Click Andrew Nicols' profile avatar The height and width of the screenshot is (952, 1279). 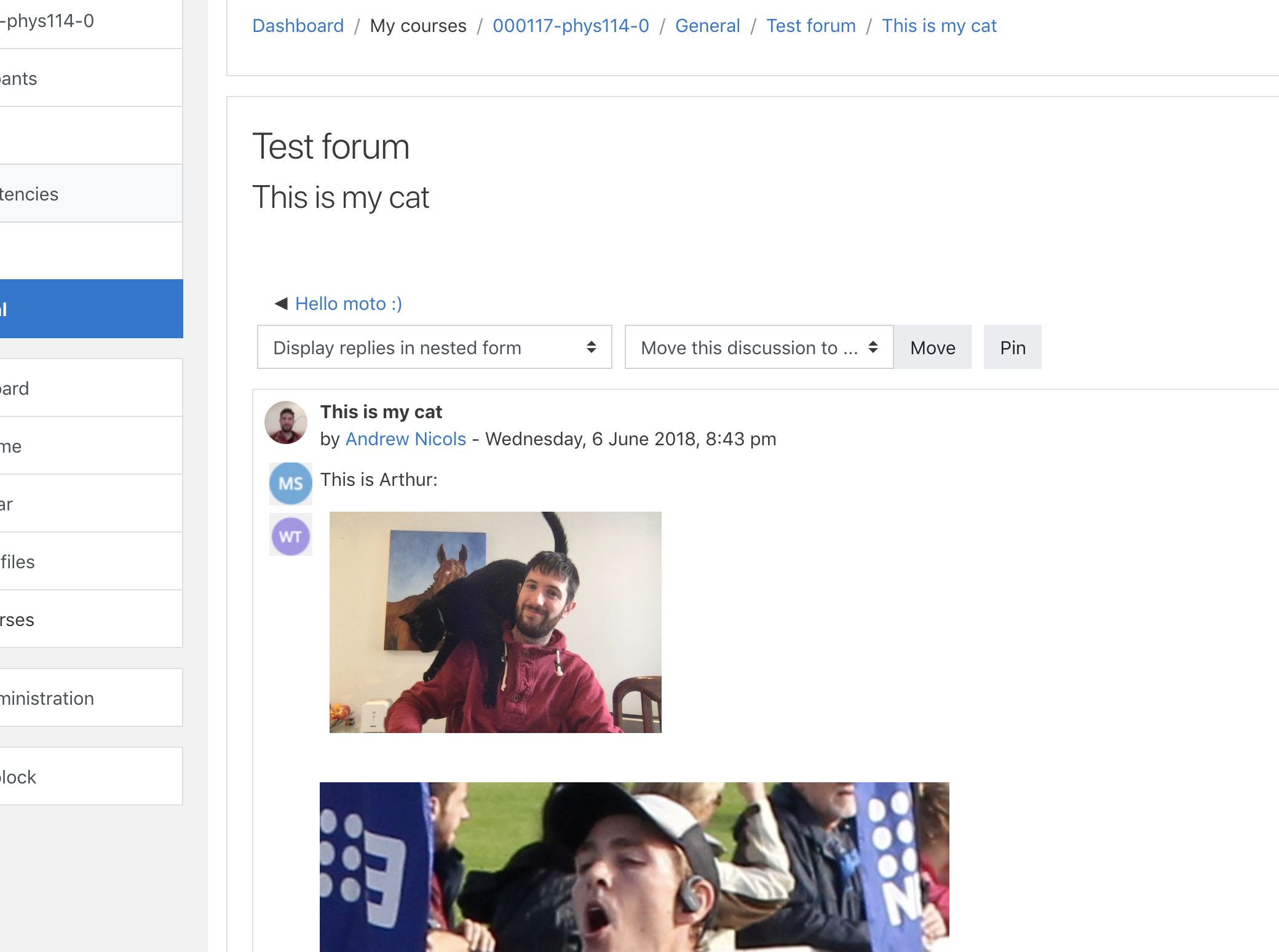286,422
